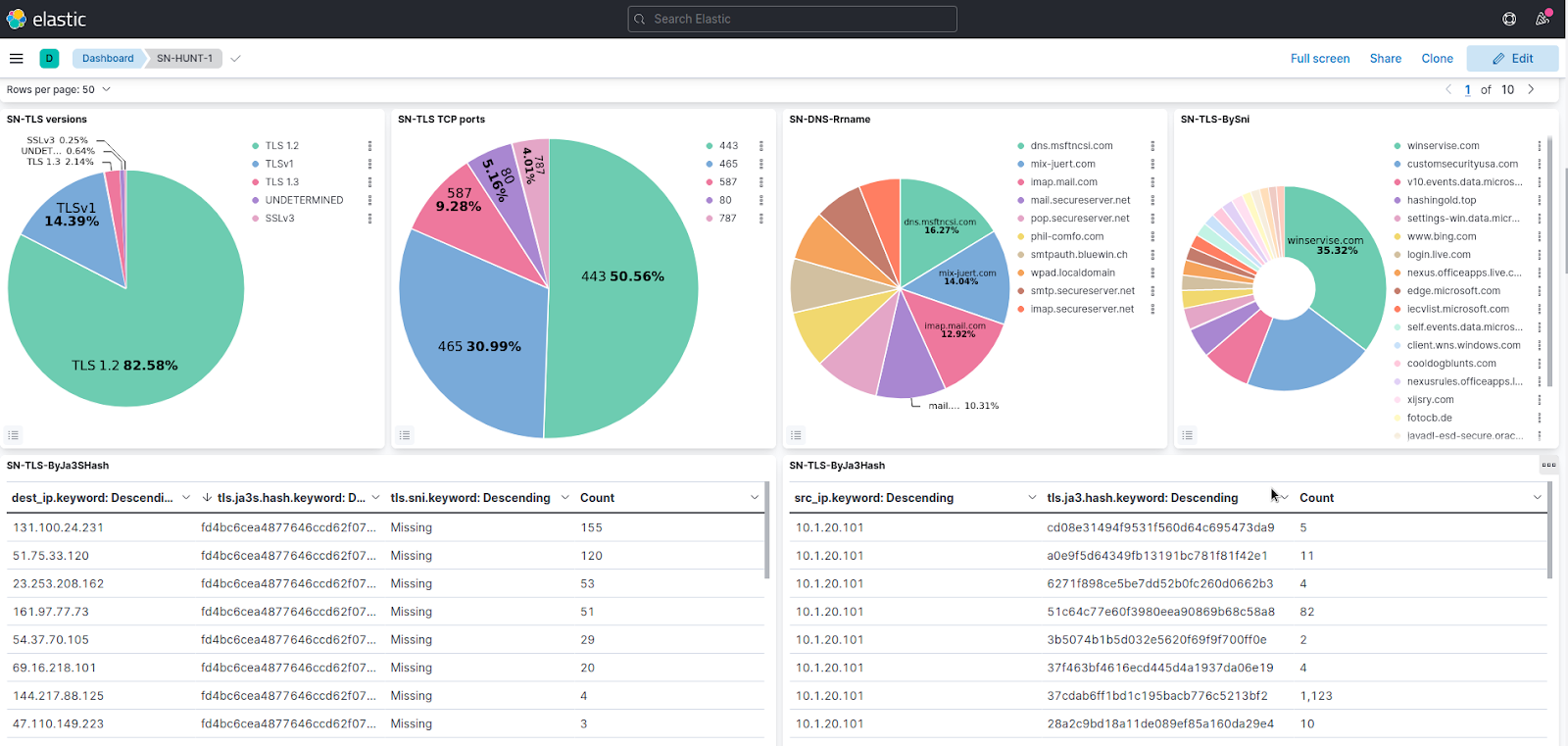Click the 465 legend color dot
Viewport: 1568px width, 746px height.
(710, 164)
